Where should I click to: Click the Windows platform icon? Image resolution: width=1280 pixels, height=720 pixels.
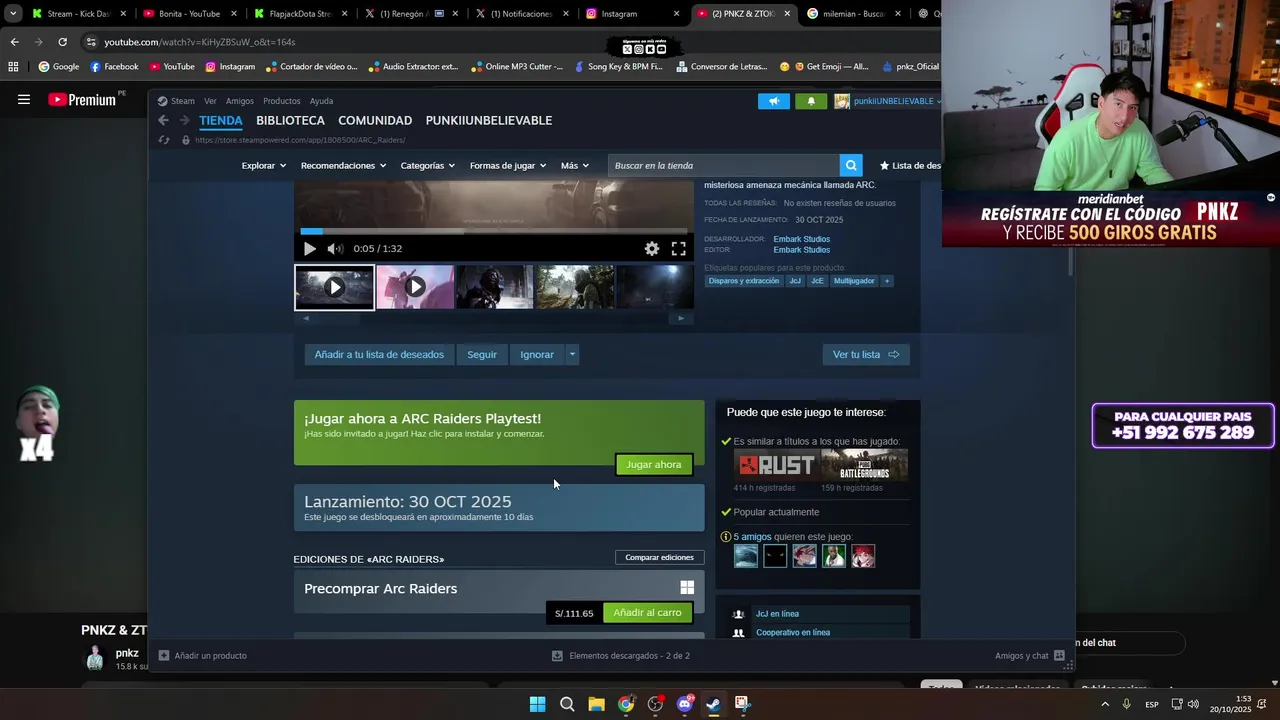[687, 588]
